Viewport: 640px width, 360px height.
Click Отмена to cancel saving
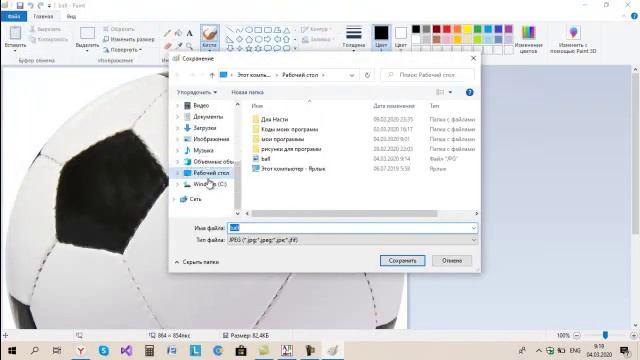coord(451,260)
